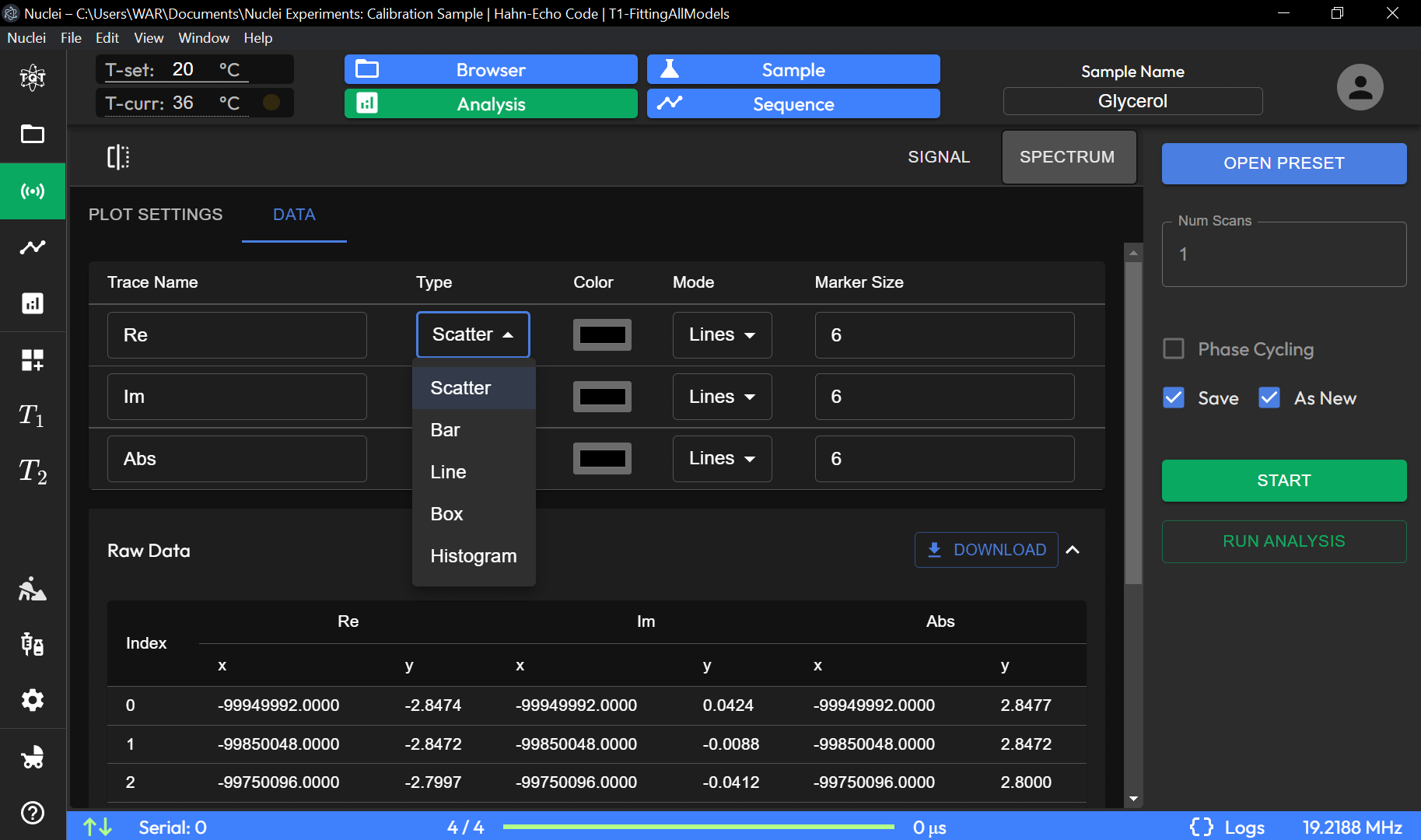Click the waveform icon on the Sequence button

coord(670,103)
